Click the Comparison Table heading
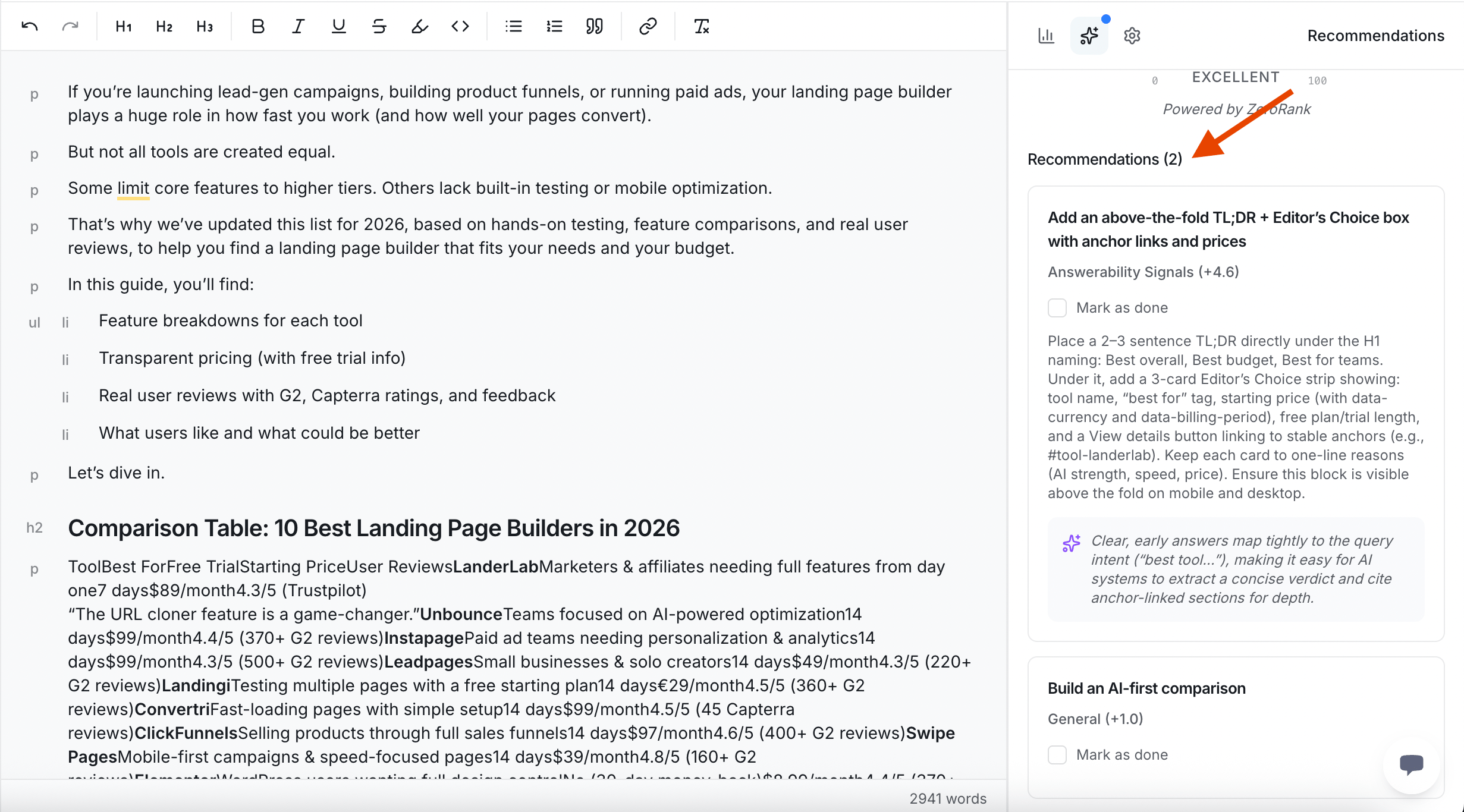Image resolution: width=1464 pixels, height=812 pixels. pos(373,528)
